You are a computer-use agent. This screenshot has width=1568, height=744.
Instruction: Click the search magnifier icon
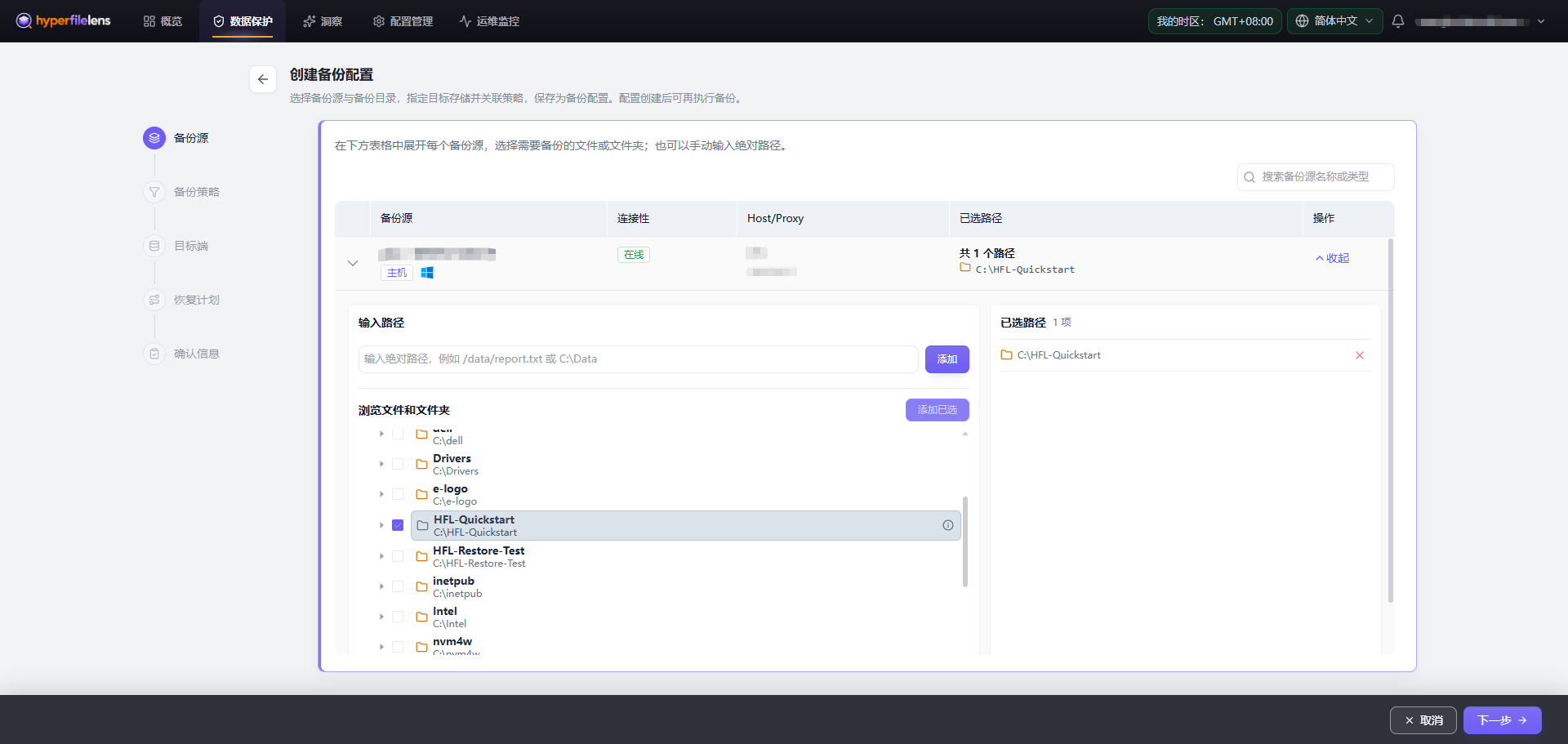(1249, 177)
